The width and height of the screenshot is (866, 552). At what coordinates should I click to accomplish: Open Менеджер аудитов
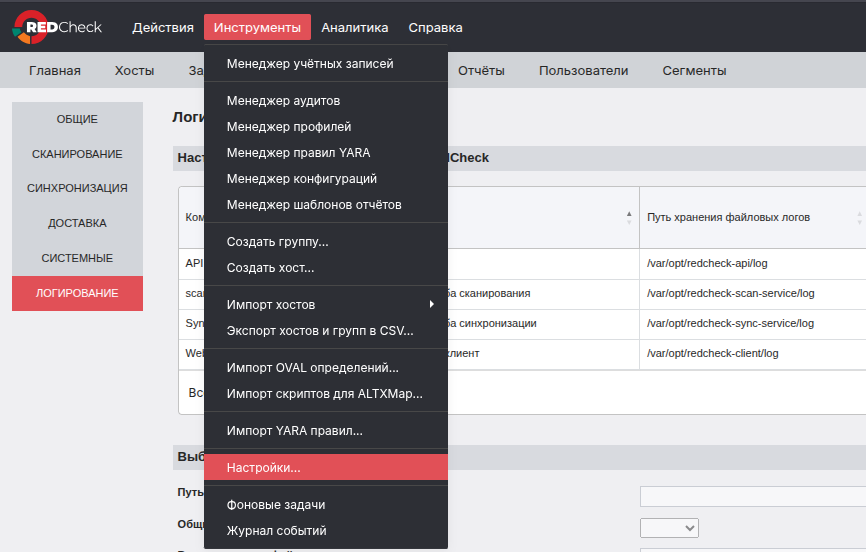pyautogui.click(x=326, y=101)
